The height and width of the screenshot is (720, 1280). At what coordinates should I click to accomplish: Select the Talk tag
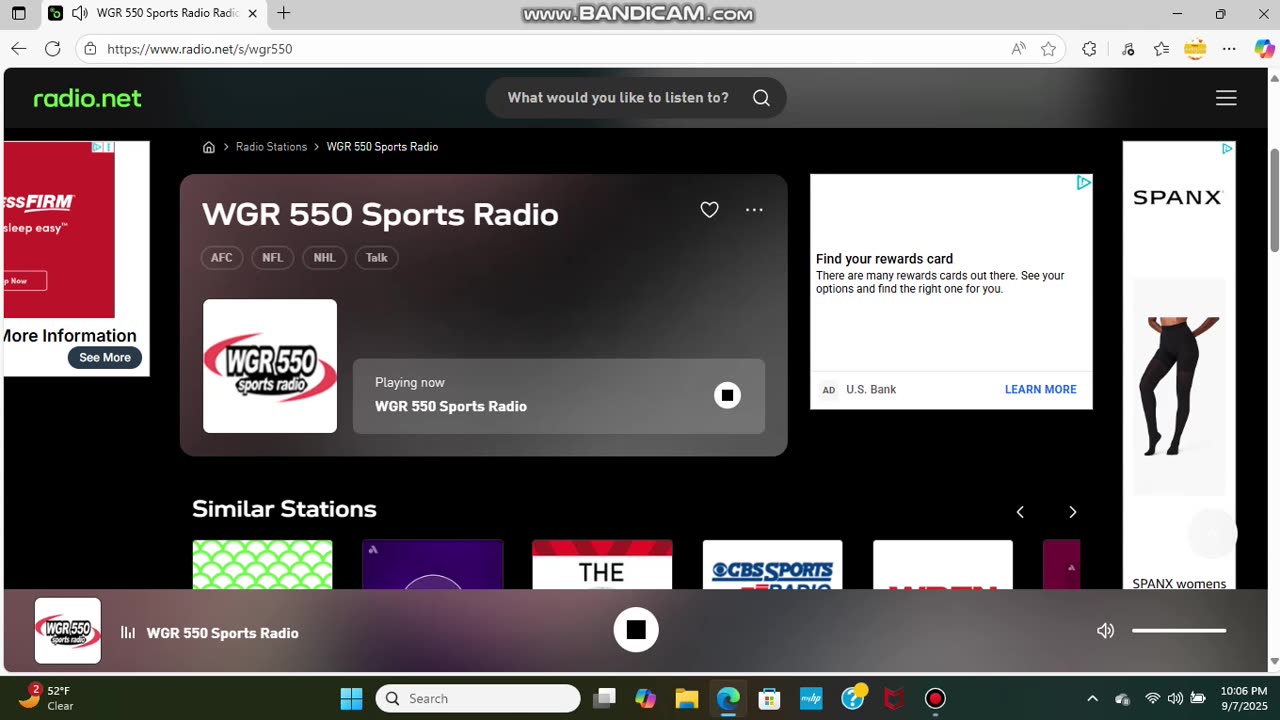click(x=377, y=258)
